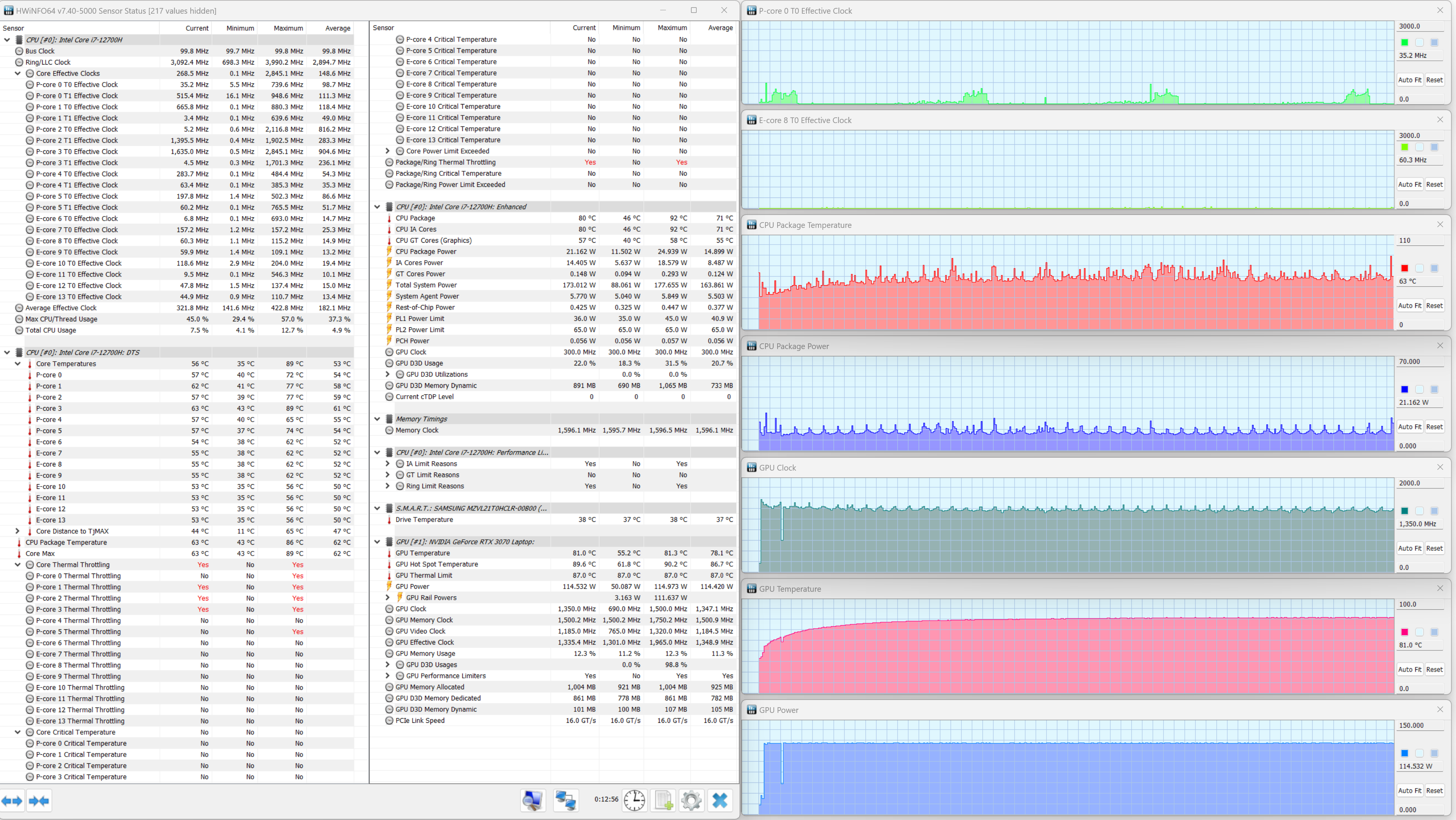Select the CPU Package Power sensor row
The height and width of the screenshot is (820, 1456).
coord(425,251)
